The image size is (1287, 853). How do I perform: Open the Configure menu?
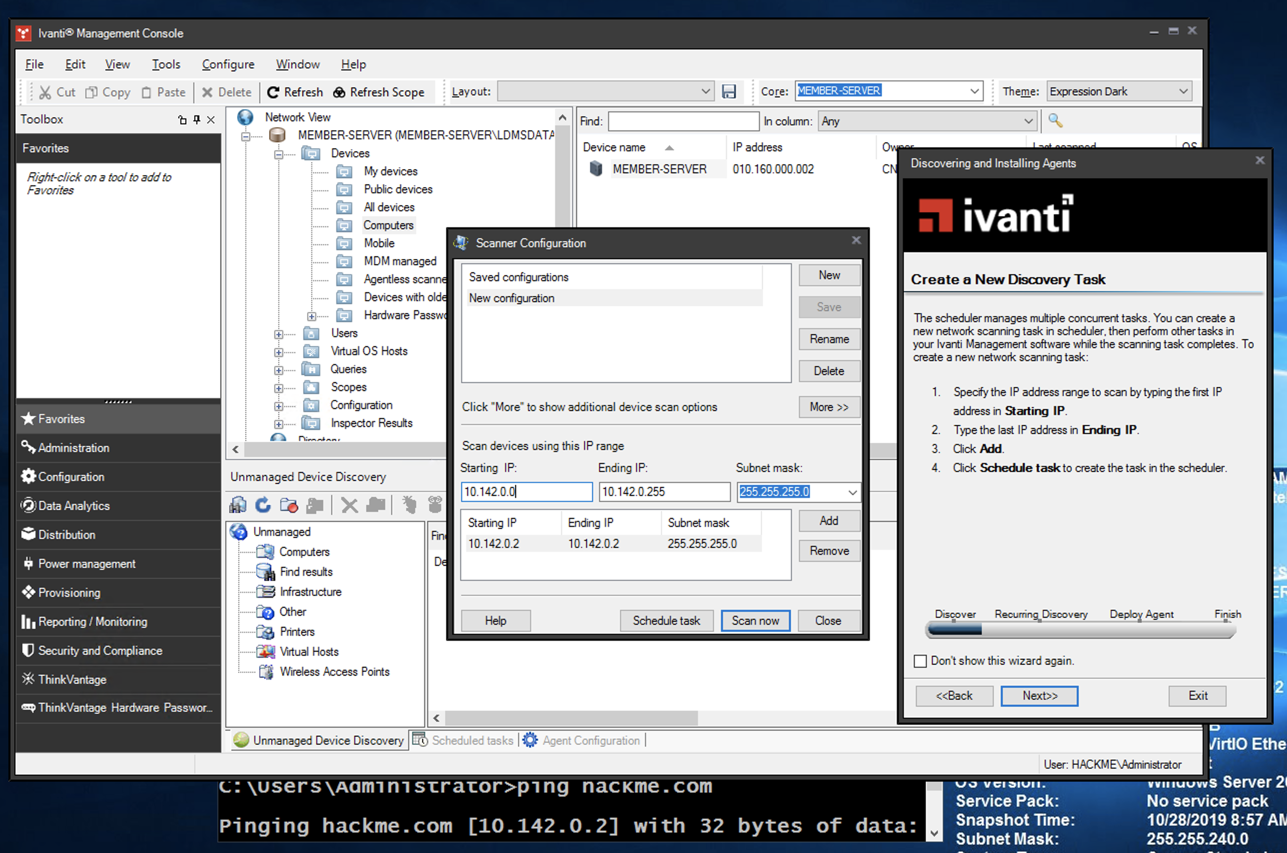[227, 64]
